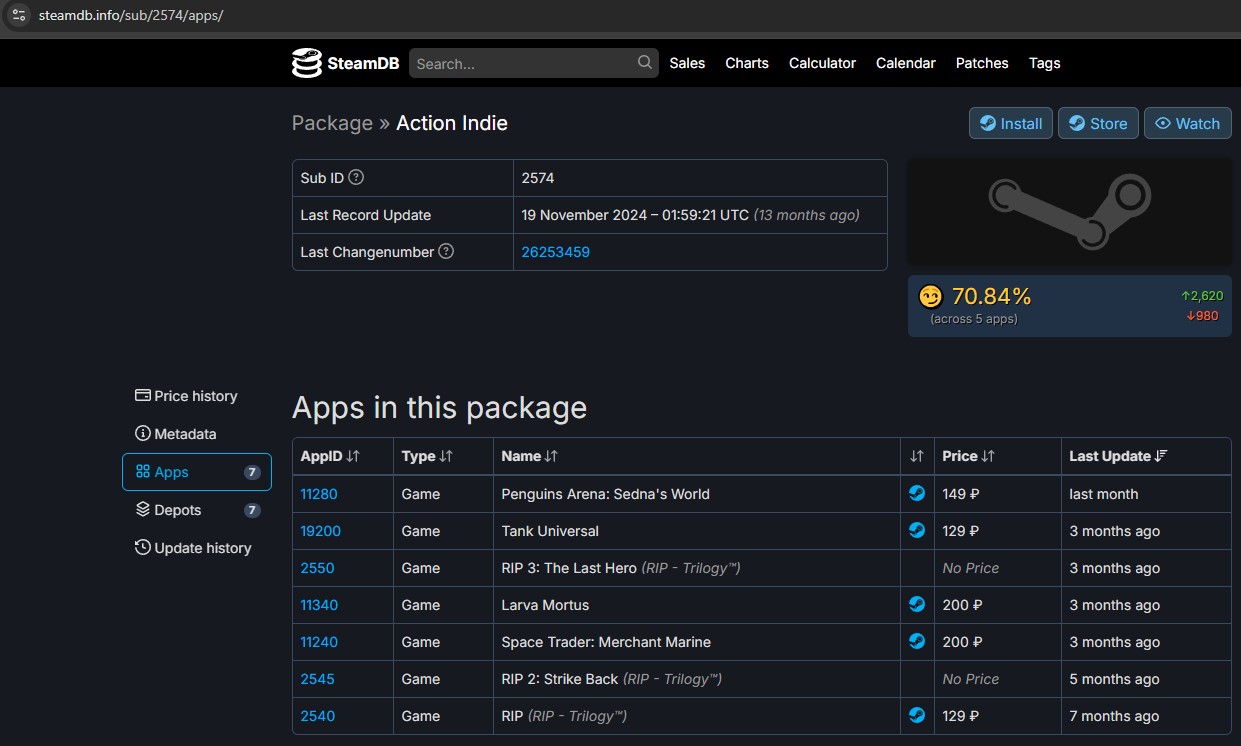Open Steam store icon for Penguins Arena

[x=916, y=494]
